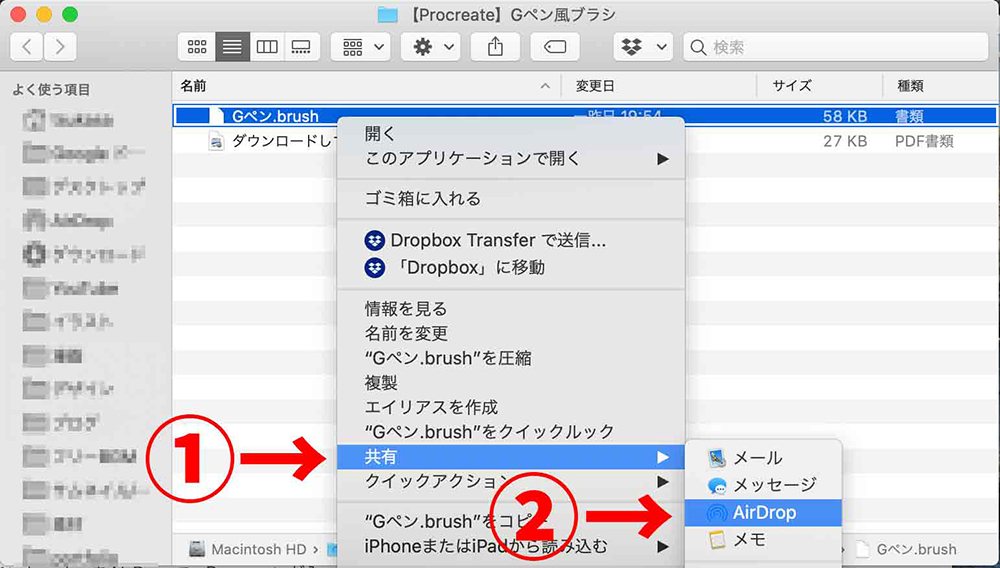Sort by the 変更日 column header
1000x568 pixels.
tap(659, 85)
